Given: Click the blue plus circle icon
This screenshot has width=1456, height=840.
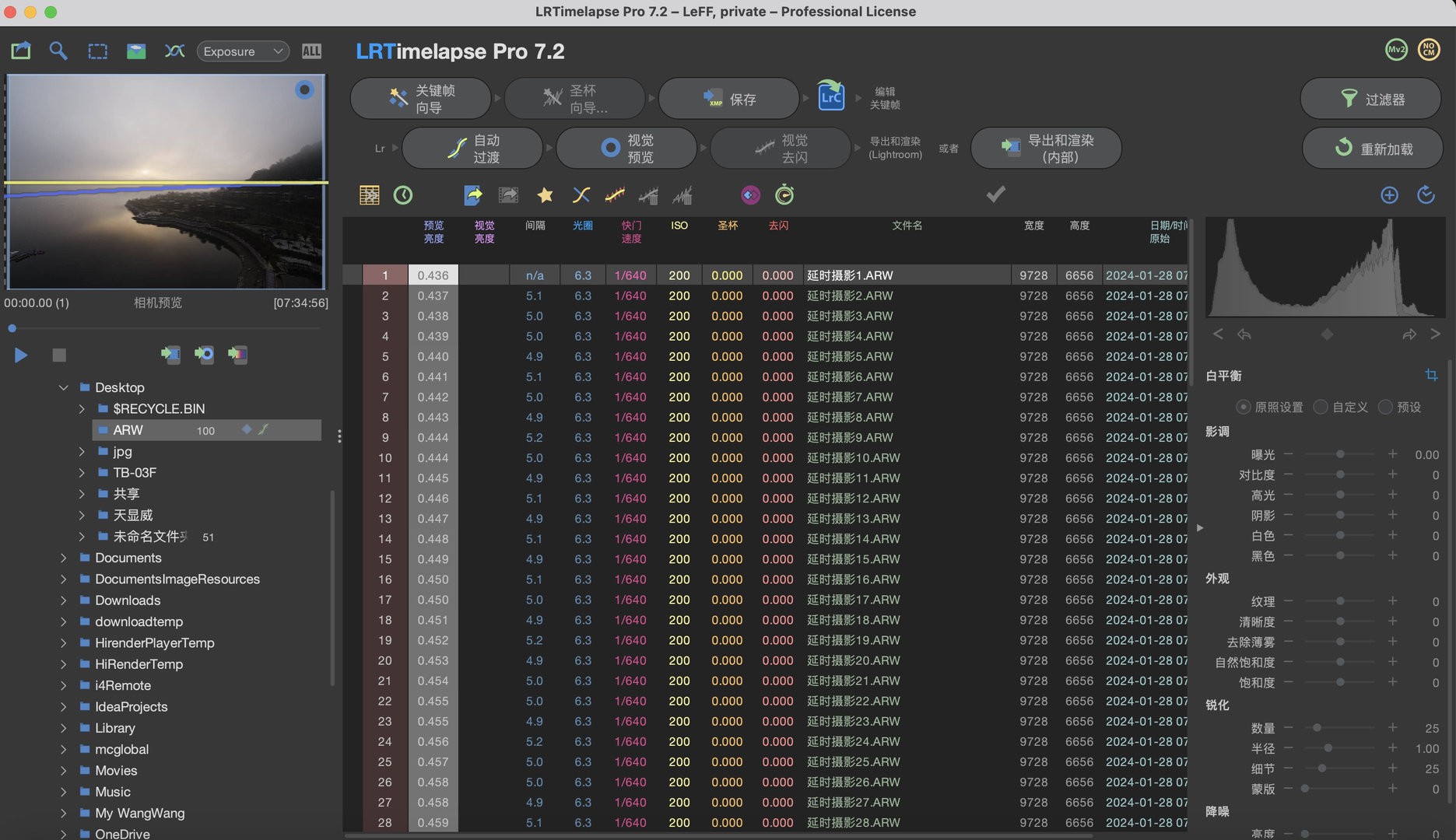Looking at the screenshot, I should pyautogui.click(x=1389, y=195).
